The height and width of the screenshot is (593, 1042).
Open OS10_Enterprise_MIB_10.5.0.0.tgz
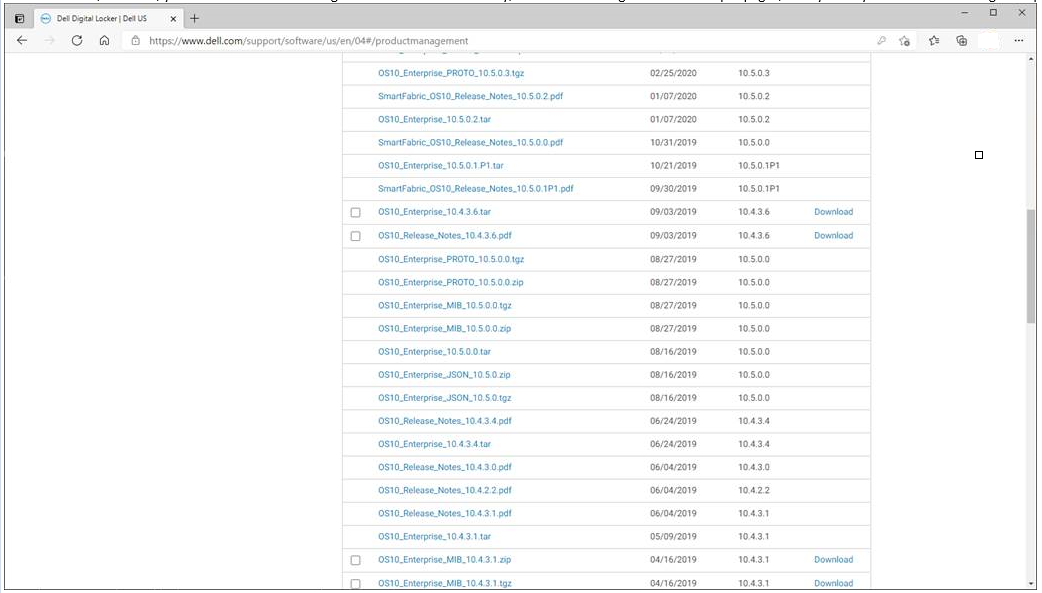445,306
